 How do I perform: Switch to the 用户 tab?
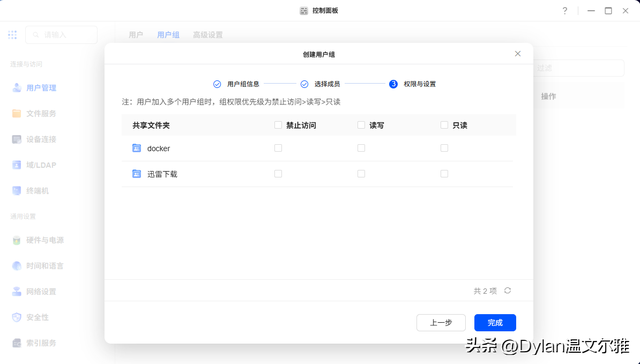tap(136, 35)
